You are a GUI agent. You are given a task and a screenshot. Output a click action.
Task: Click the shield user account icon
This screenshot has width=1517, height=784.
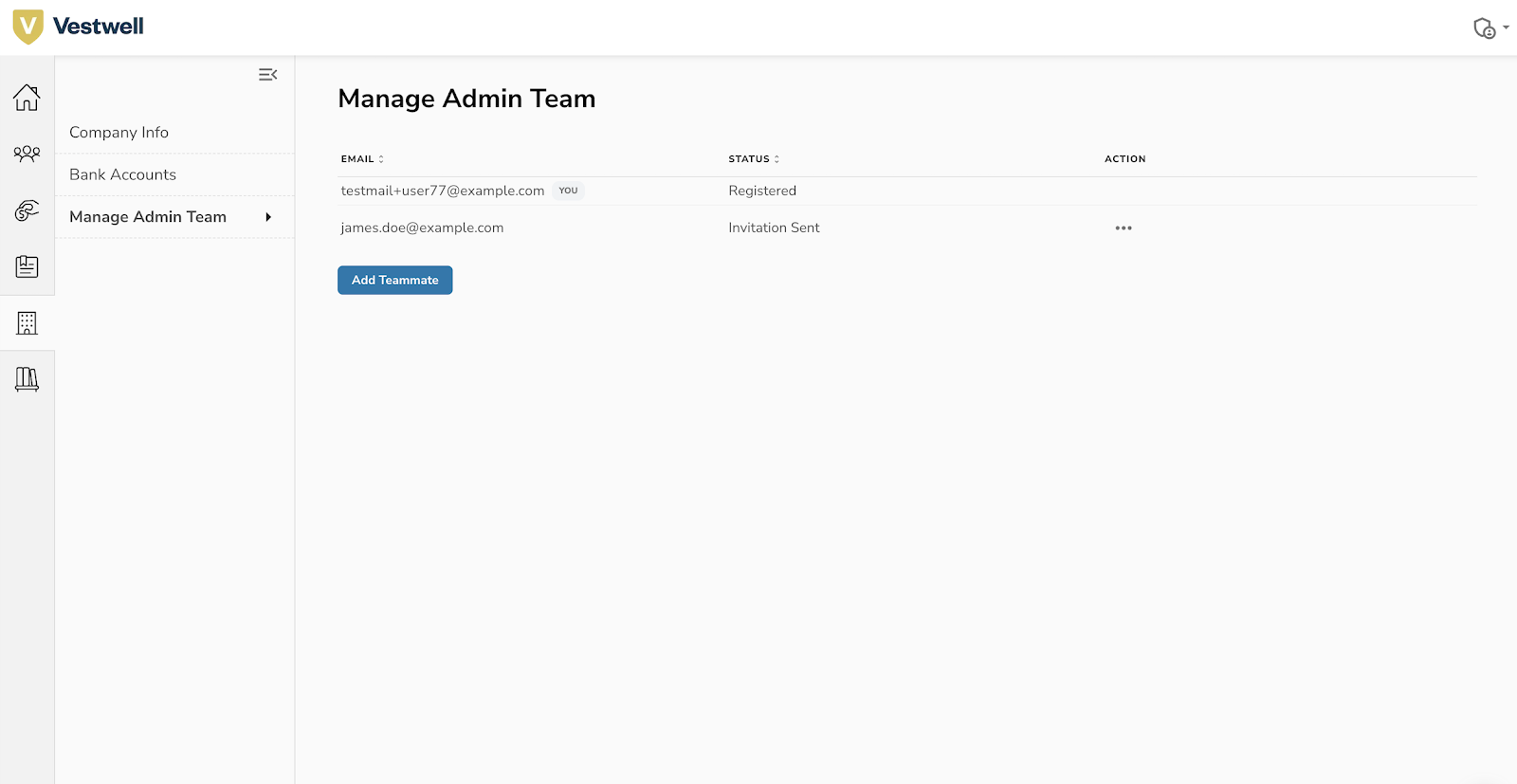coord(1484,28)
